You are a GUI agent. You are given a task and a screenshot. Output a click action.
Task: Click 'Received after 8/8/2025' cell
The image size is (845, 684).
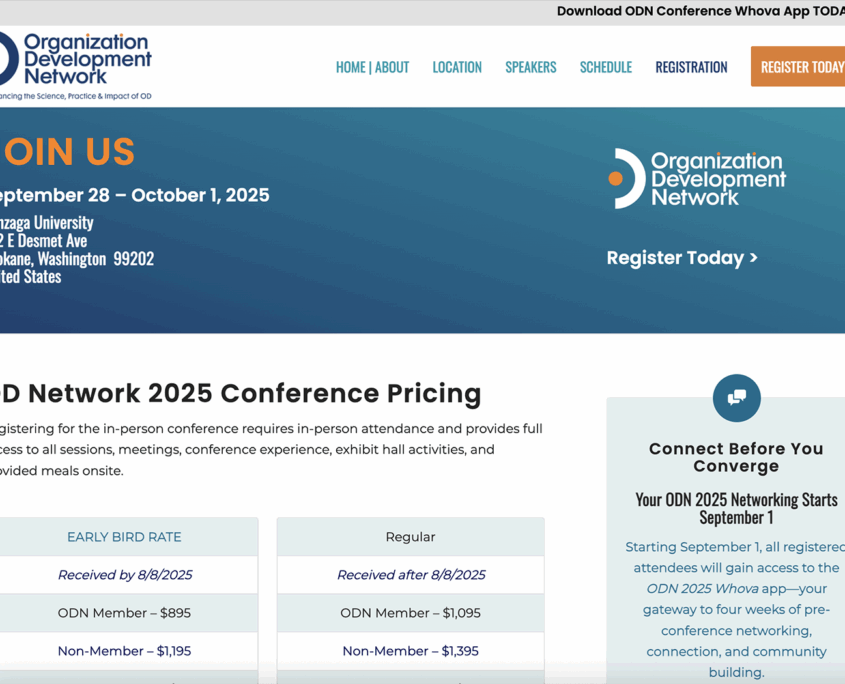click(411, 575)
